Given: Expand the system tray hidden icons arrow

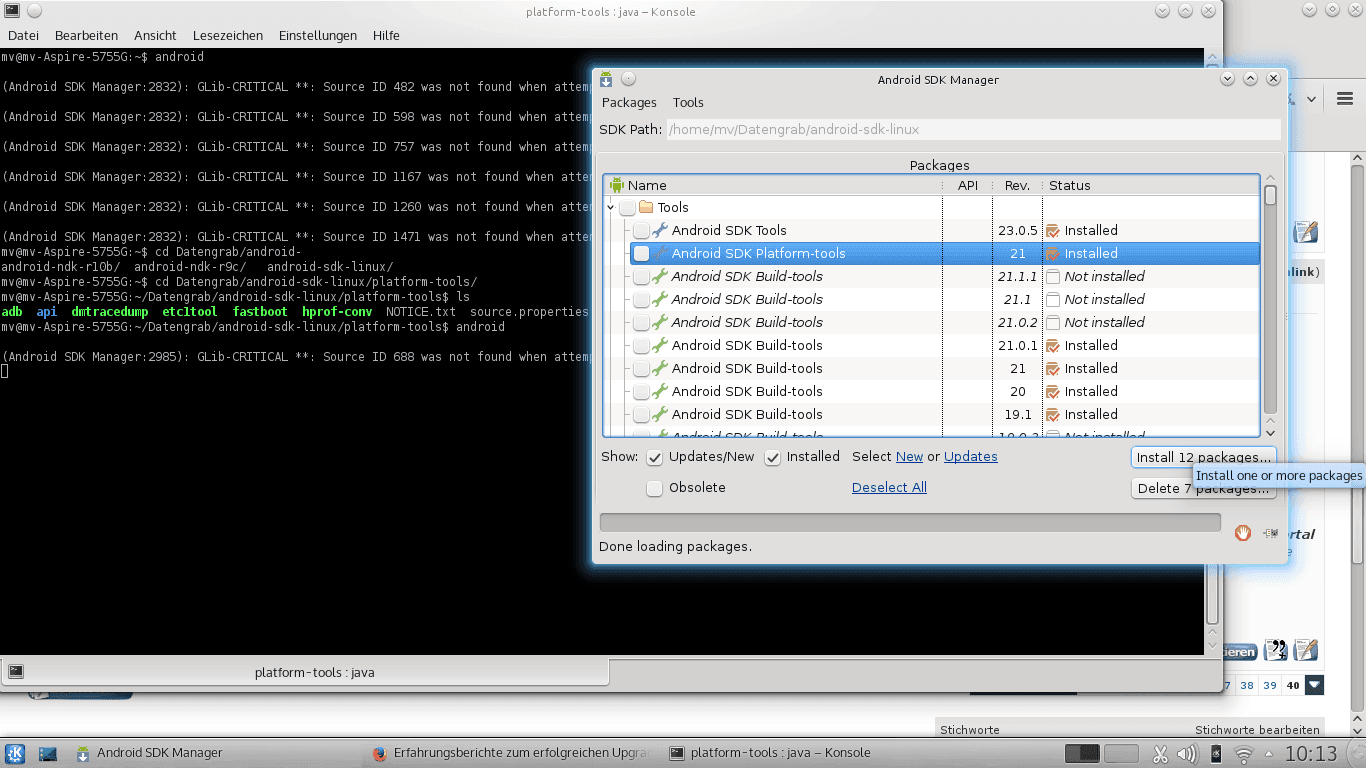Looking at the screenshot, I should (1268, 754).
